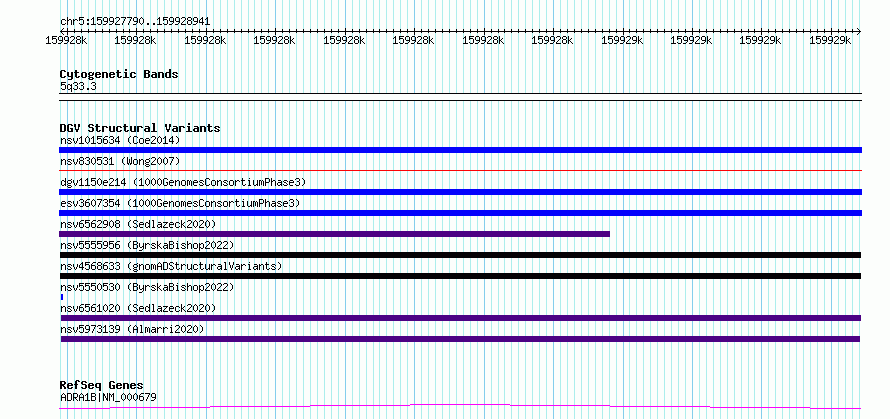Open the nsv5555956 (ByrskaBishop2022) label
Viewport: 890px width, 419px height.
(147, 245)
